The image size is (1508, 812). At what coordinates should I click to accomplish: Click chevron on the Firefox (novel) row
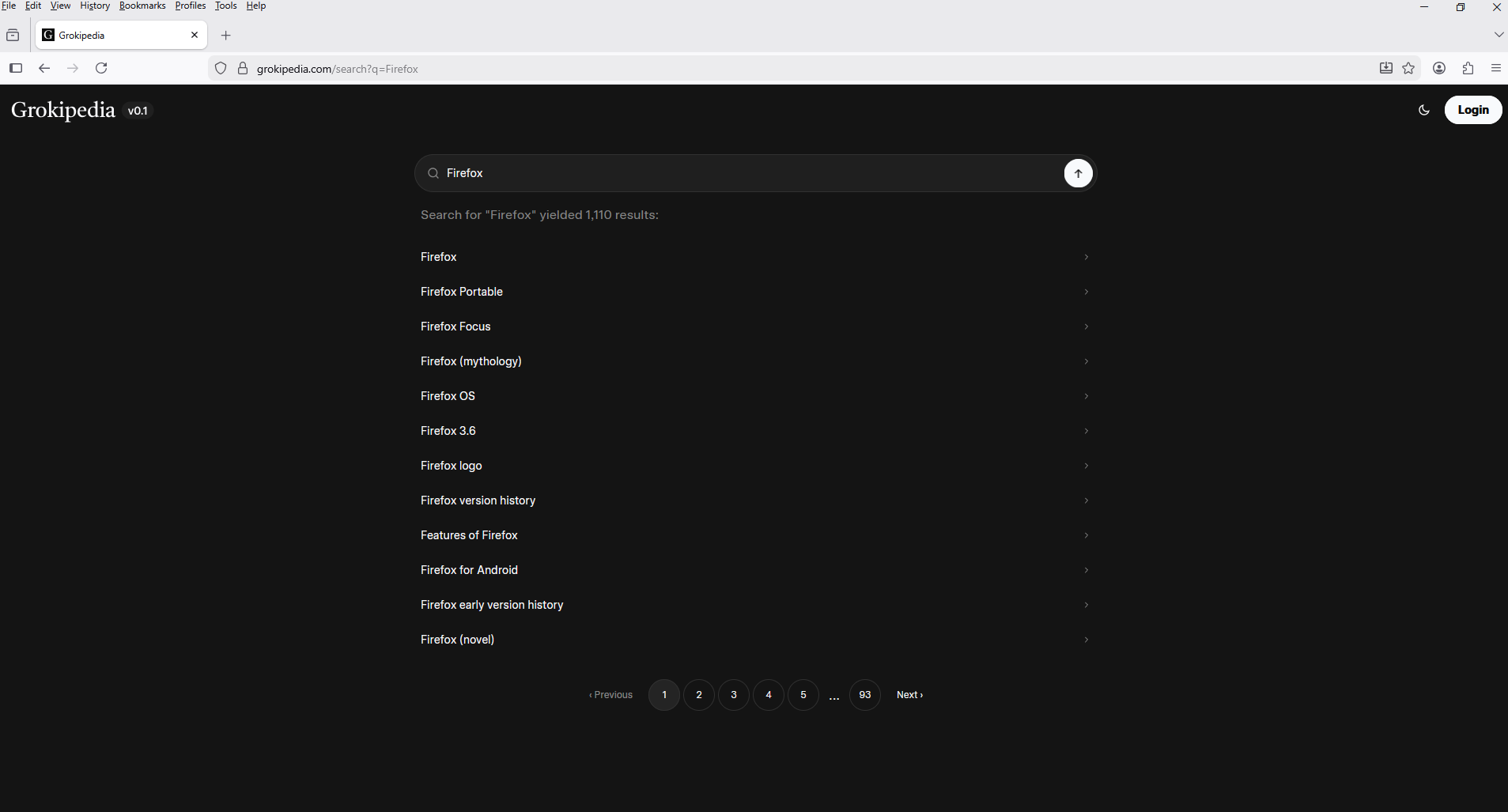pyautogui.click(x=1086, y=640)
